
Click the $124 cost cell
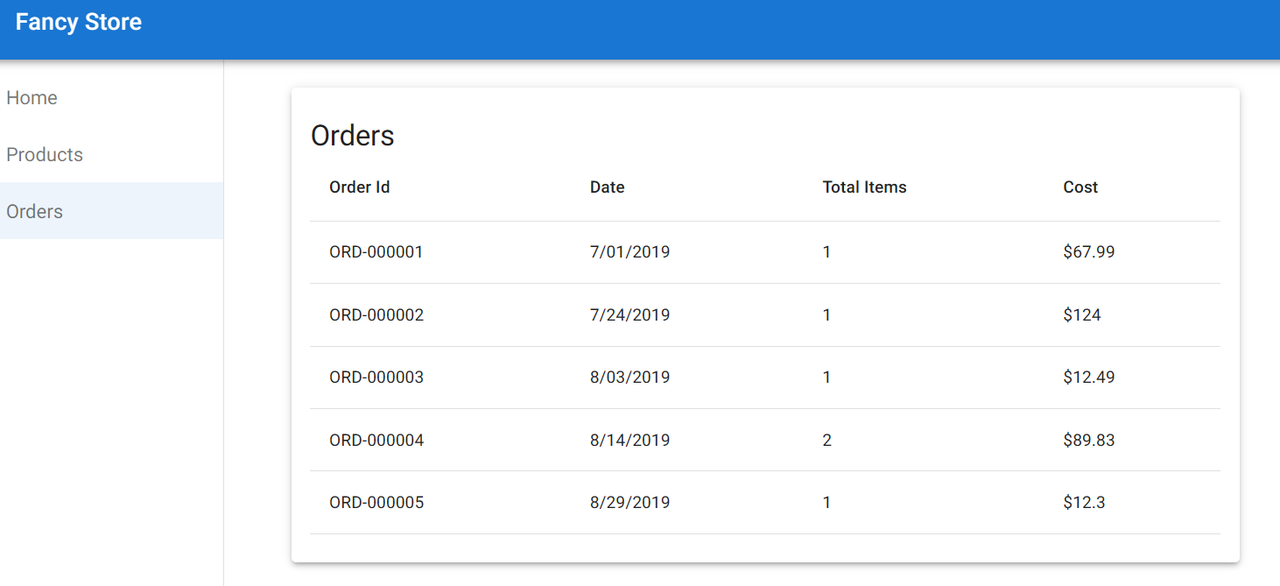point(1082,315)
